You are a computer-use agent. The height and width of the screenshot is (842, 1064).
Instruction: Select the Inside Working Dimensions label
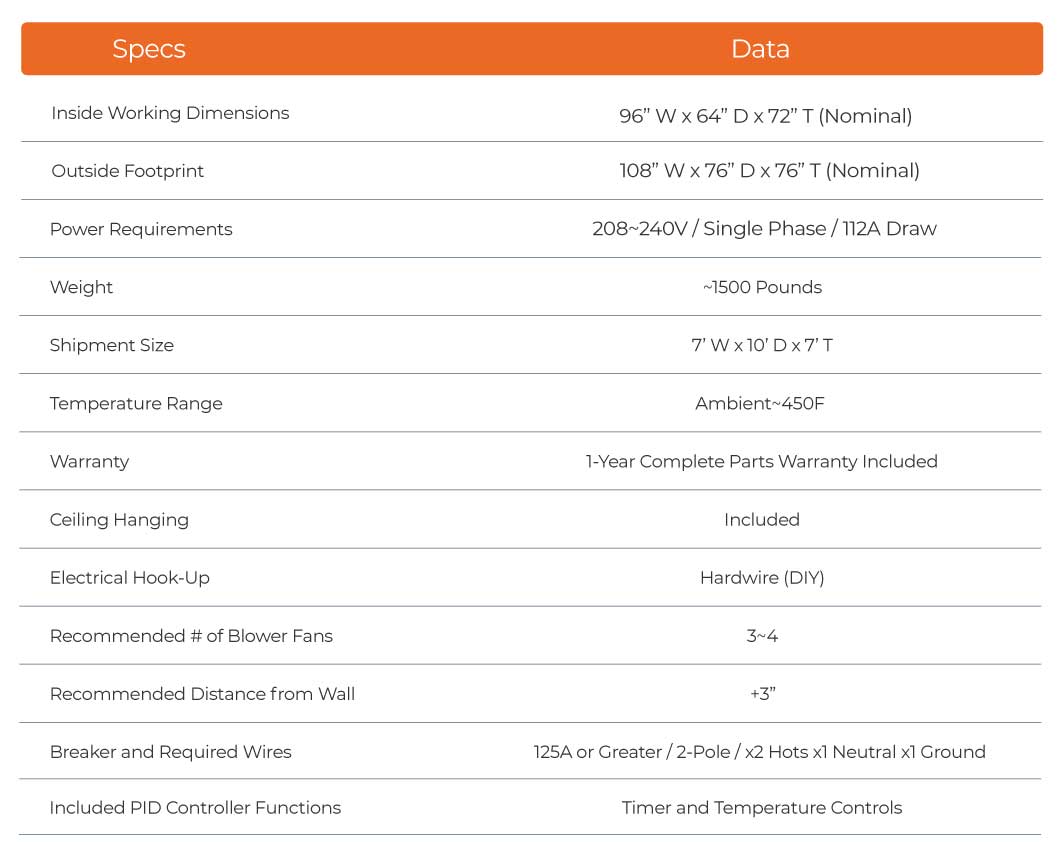[x=170, y=113]
